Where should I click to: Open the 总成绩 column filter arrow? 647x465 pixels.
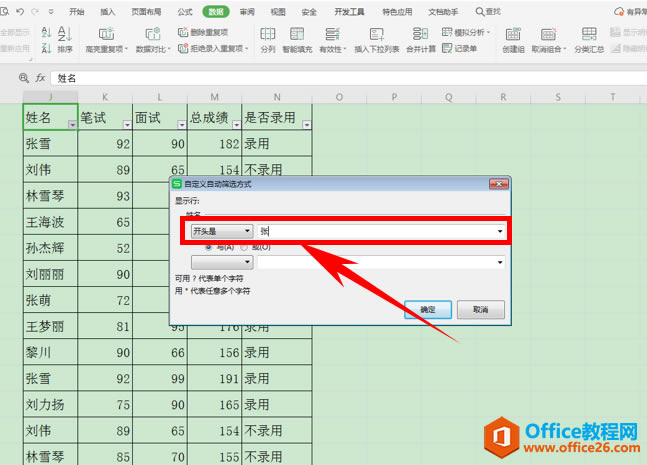coord(236,125)
